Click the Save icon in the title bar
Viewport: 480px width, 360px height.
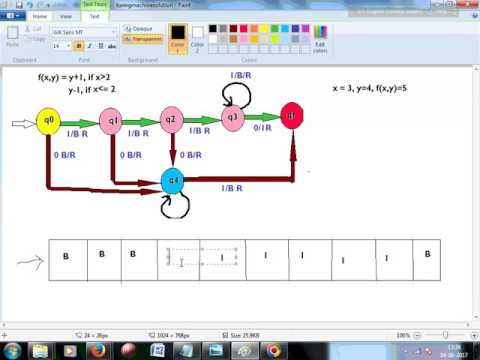19,5
